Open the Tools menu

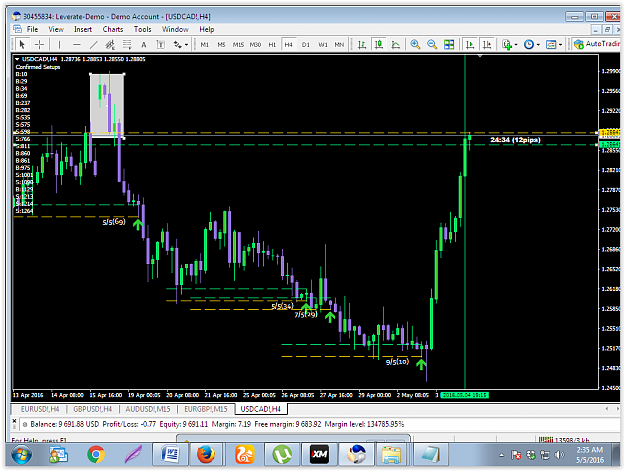(142, 29)
